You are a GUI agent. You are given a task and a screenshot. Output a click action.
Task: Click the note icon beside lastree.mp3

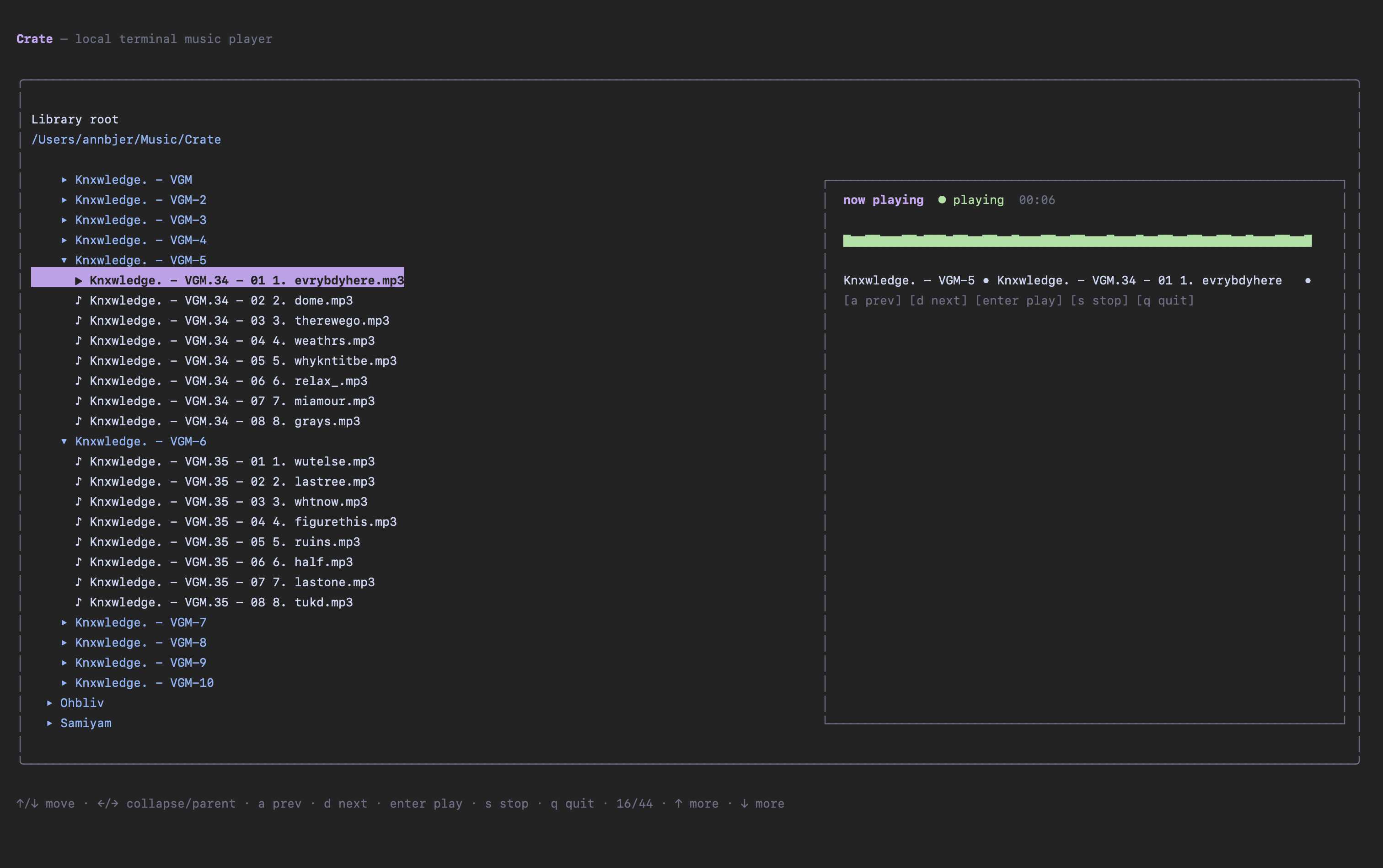tap(79, 481)
